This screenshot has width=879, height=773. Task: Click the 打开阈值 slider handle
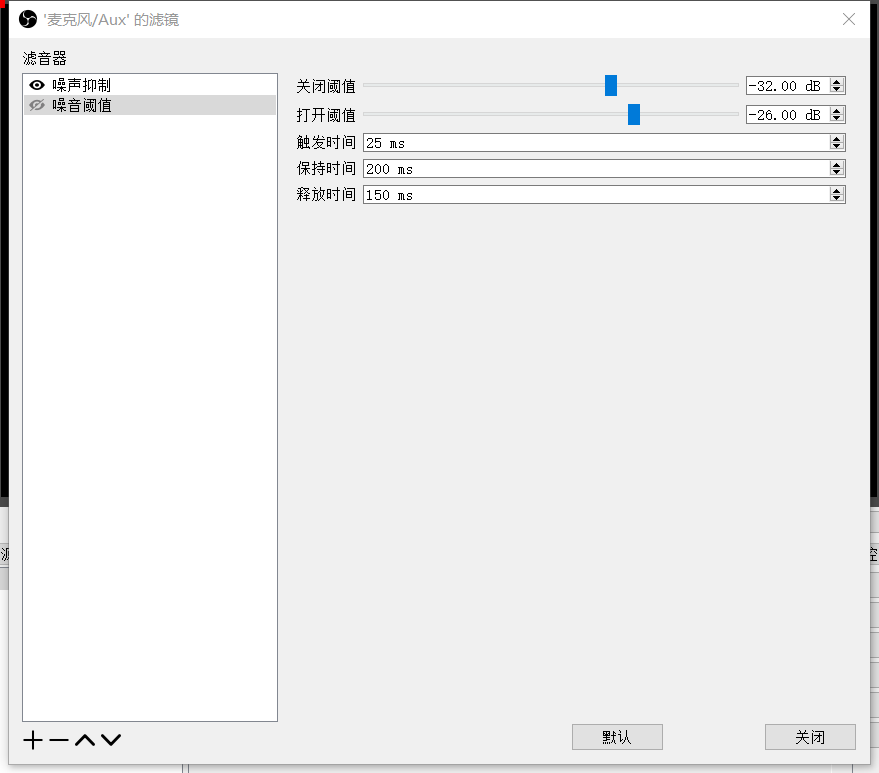coord(633,114)
